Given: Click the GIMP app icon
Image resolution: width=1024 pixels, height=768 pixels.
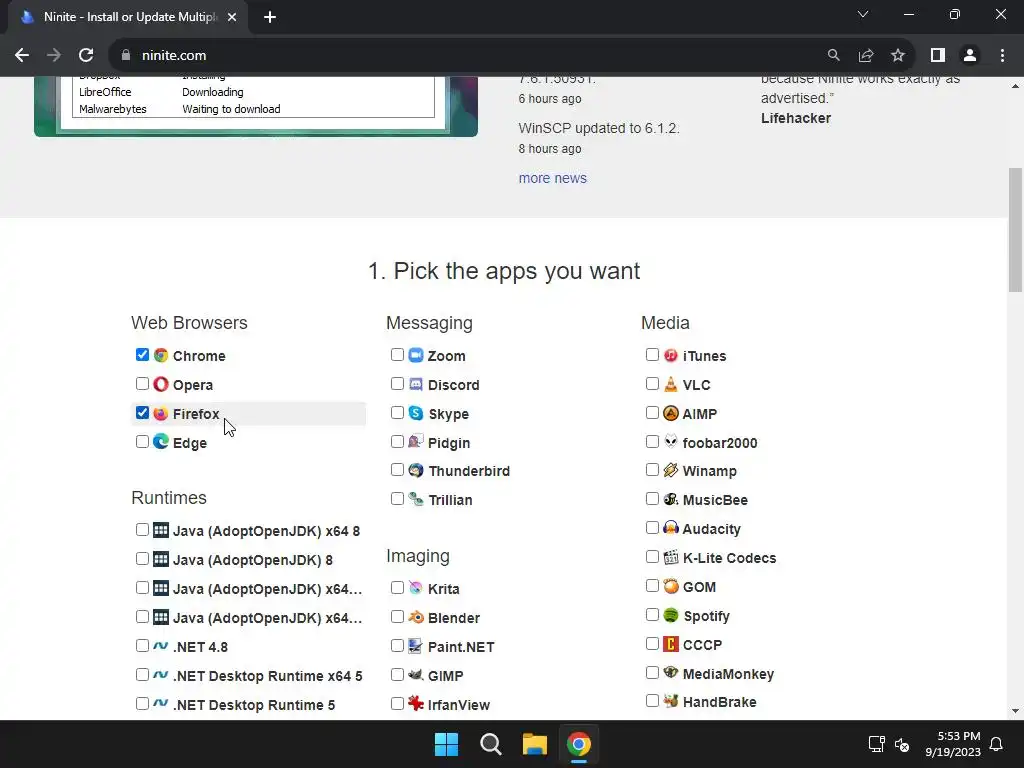Looking at the screenshot, I should 416,675.
